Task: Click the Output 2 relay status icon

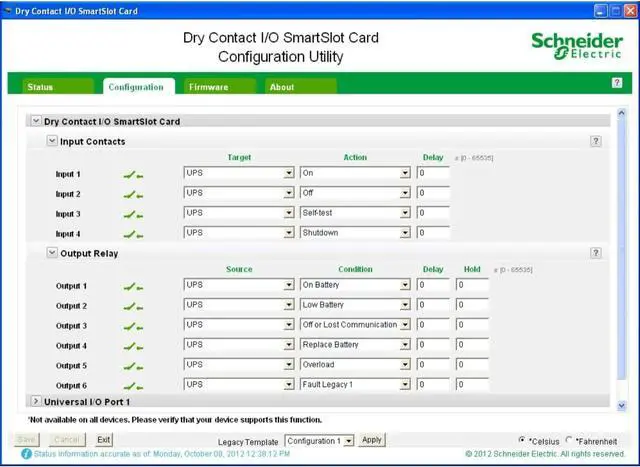Action: pyautogui.click(x=132, y=306)
